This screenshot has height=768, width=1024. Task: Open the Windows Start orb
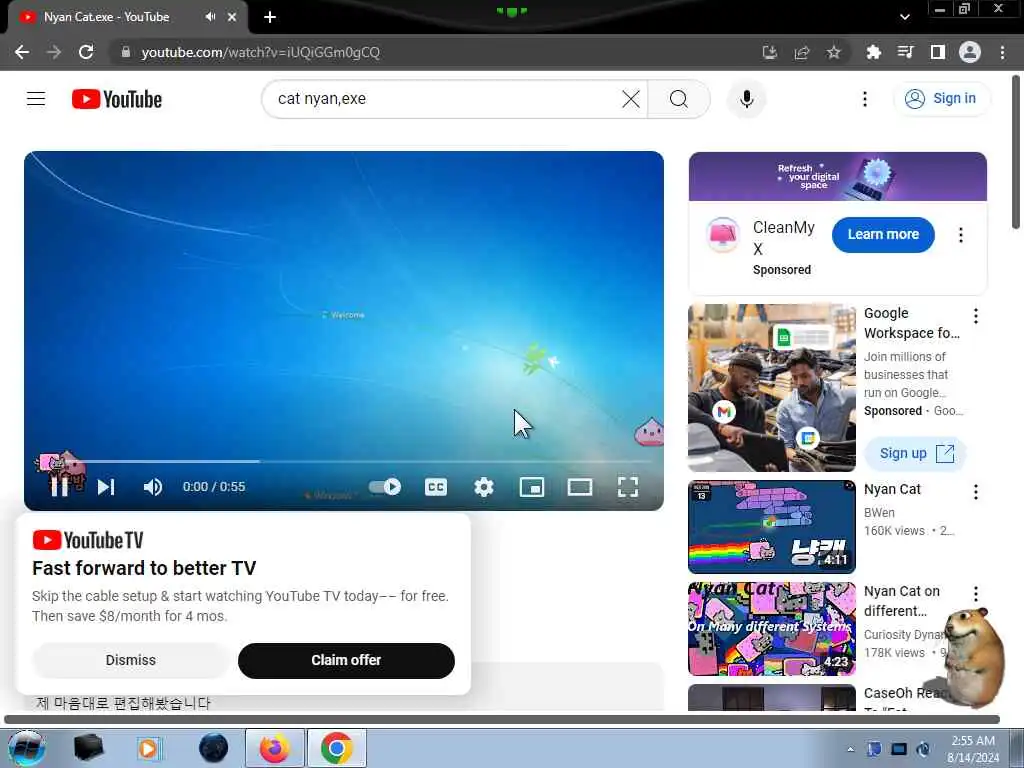tap(25, 748)
